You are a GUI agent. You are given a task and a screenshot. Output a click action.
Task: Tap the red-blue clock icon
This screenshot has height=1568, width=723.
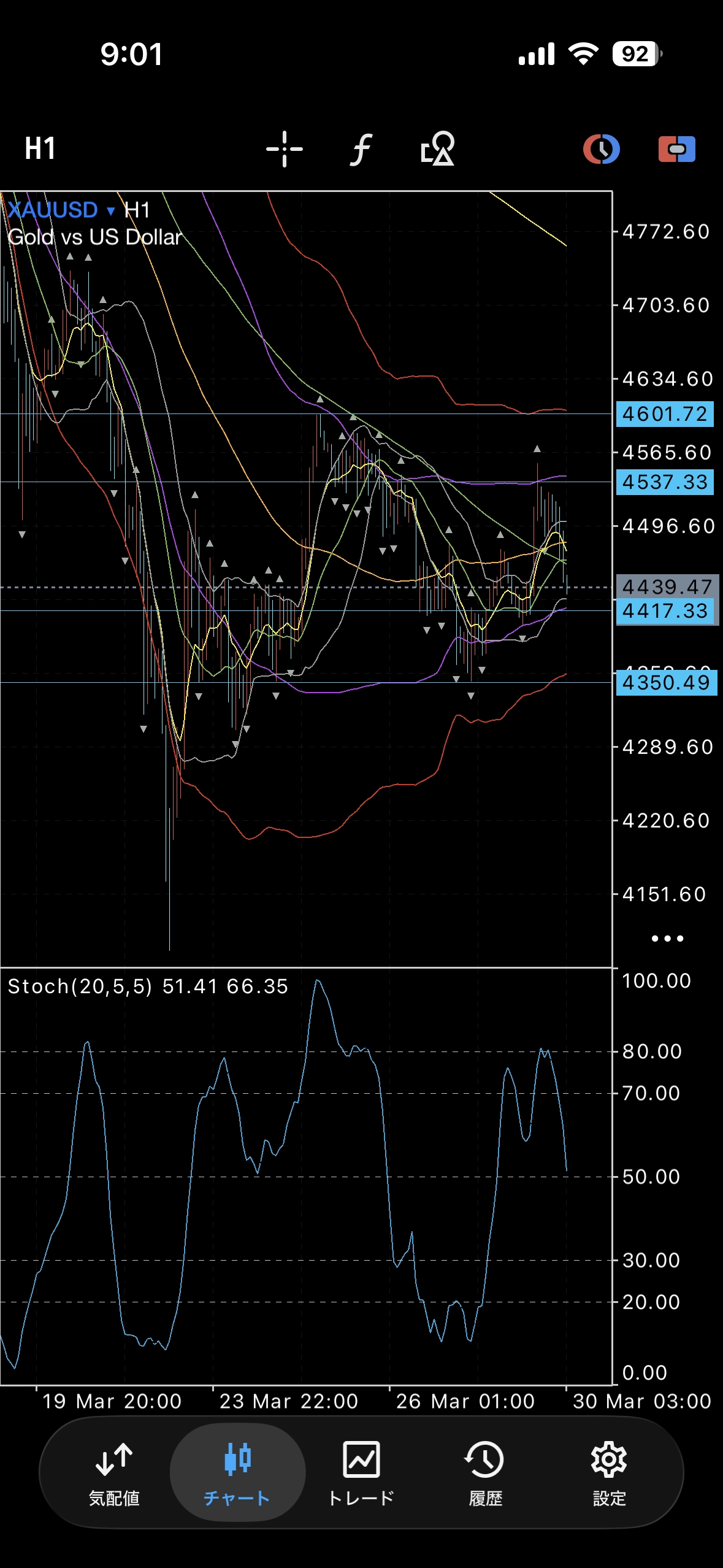click(601, 149)
